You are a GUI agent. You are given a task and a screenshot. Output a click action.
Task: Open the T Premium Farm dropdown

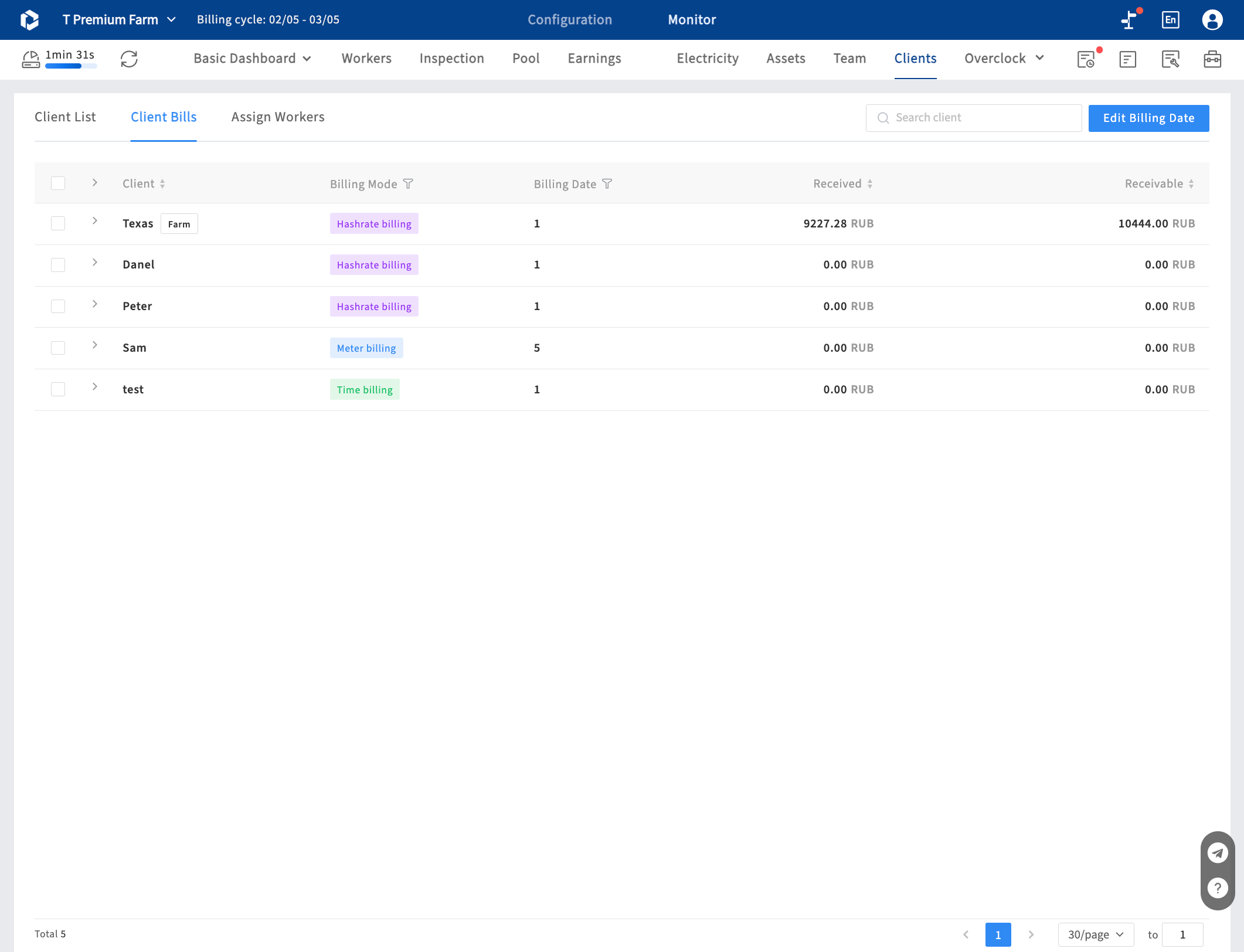120,20
